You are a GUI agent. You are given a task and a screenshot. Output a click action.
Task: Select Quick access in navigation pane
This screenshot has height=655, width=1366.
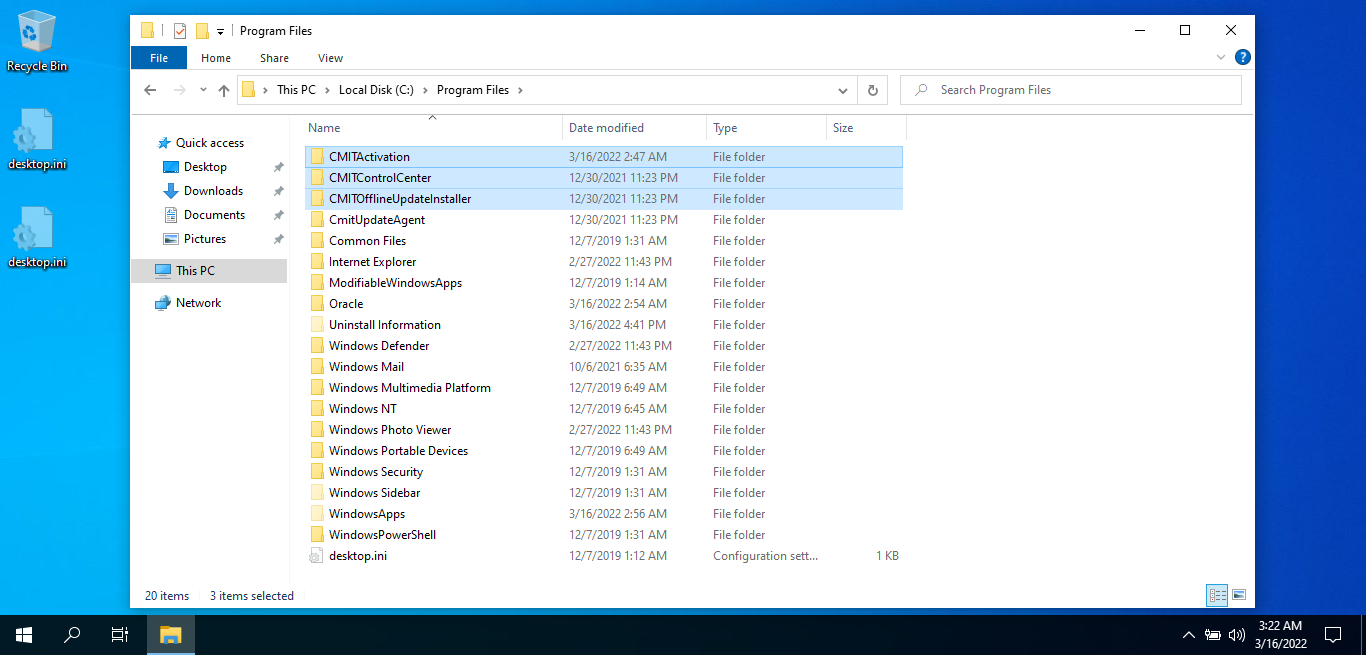click(209, 143)
